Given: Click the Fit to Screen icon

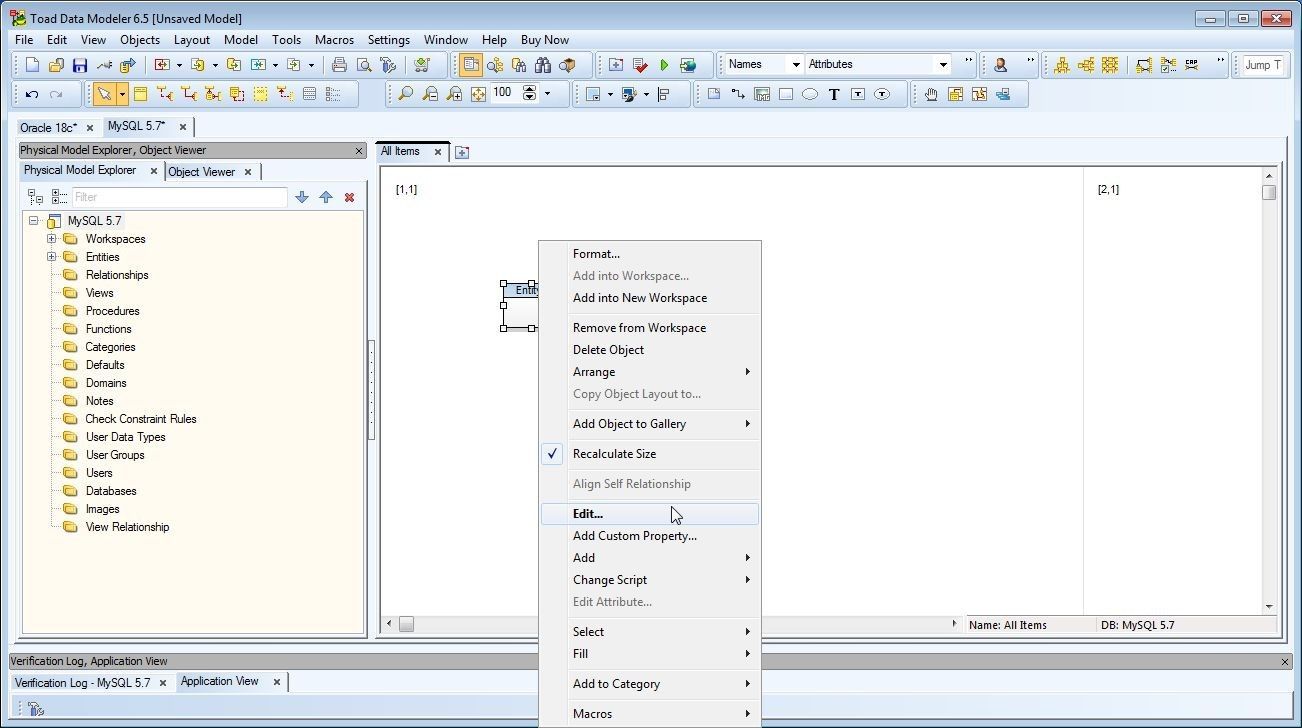Looking at the screenshot, I should pos(478,94).
